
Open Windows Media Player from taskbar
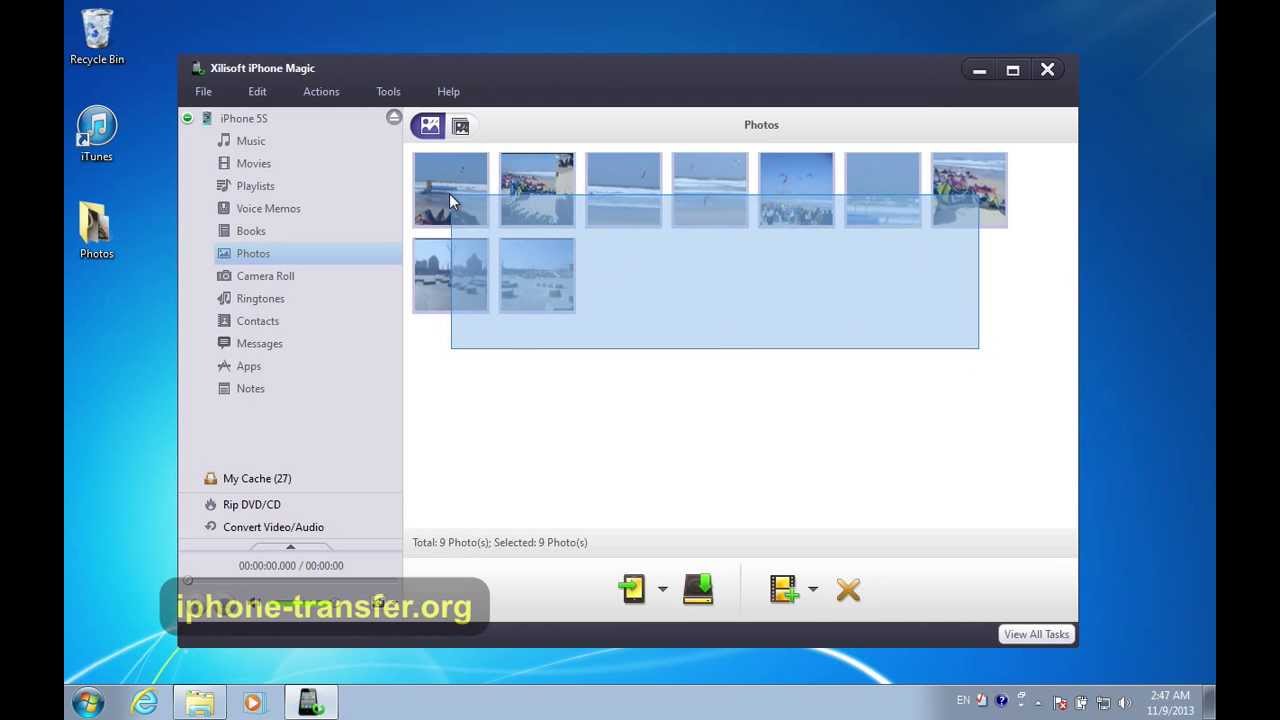pos(253,703)
